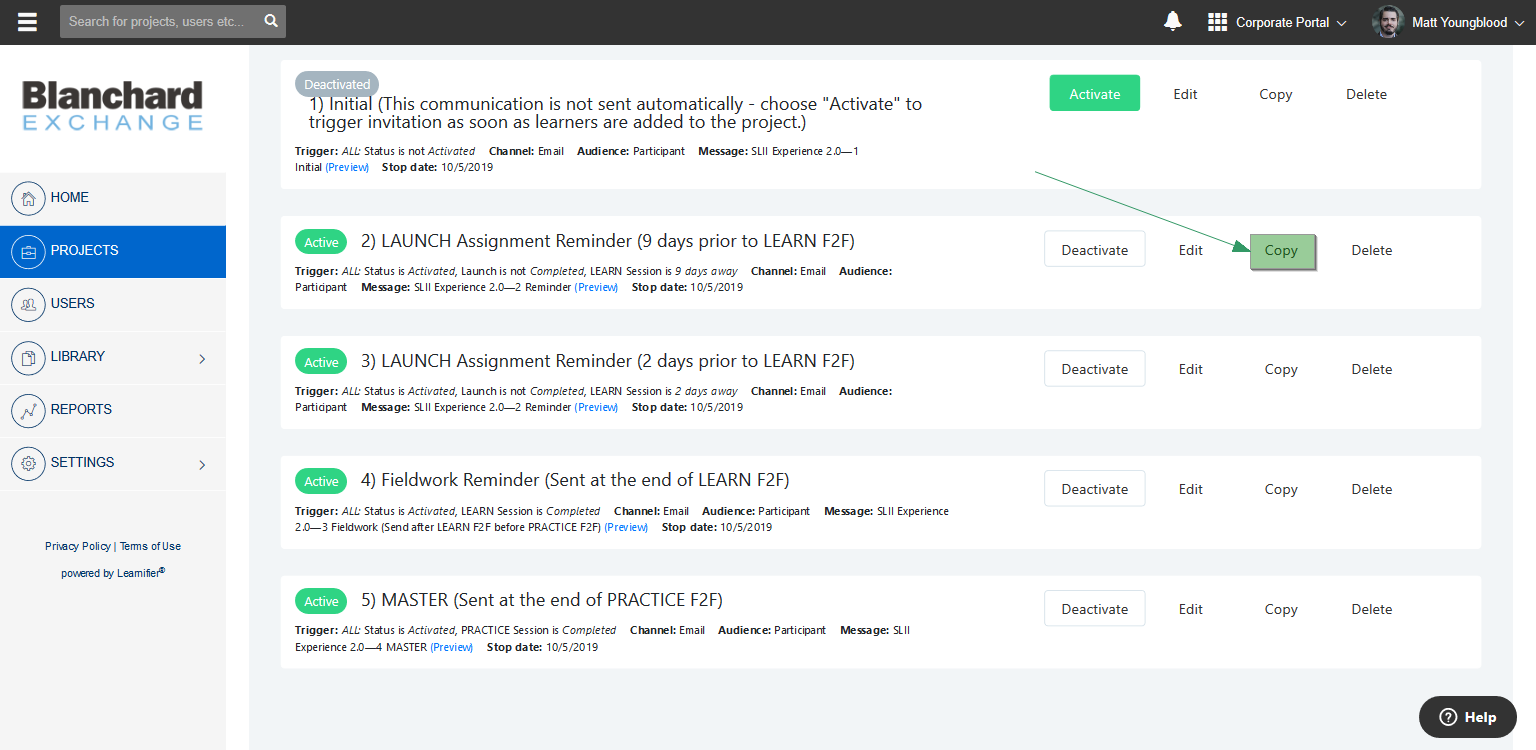Open the notifications bell

(1173, 22)
